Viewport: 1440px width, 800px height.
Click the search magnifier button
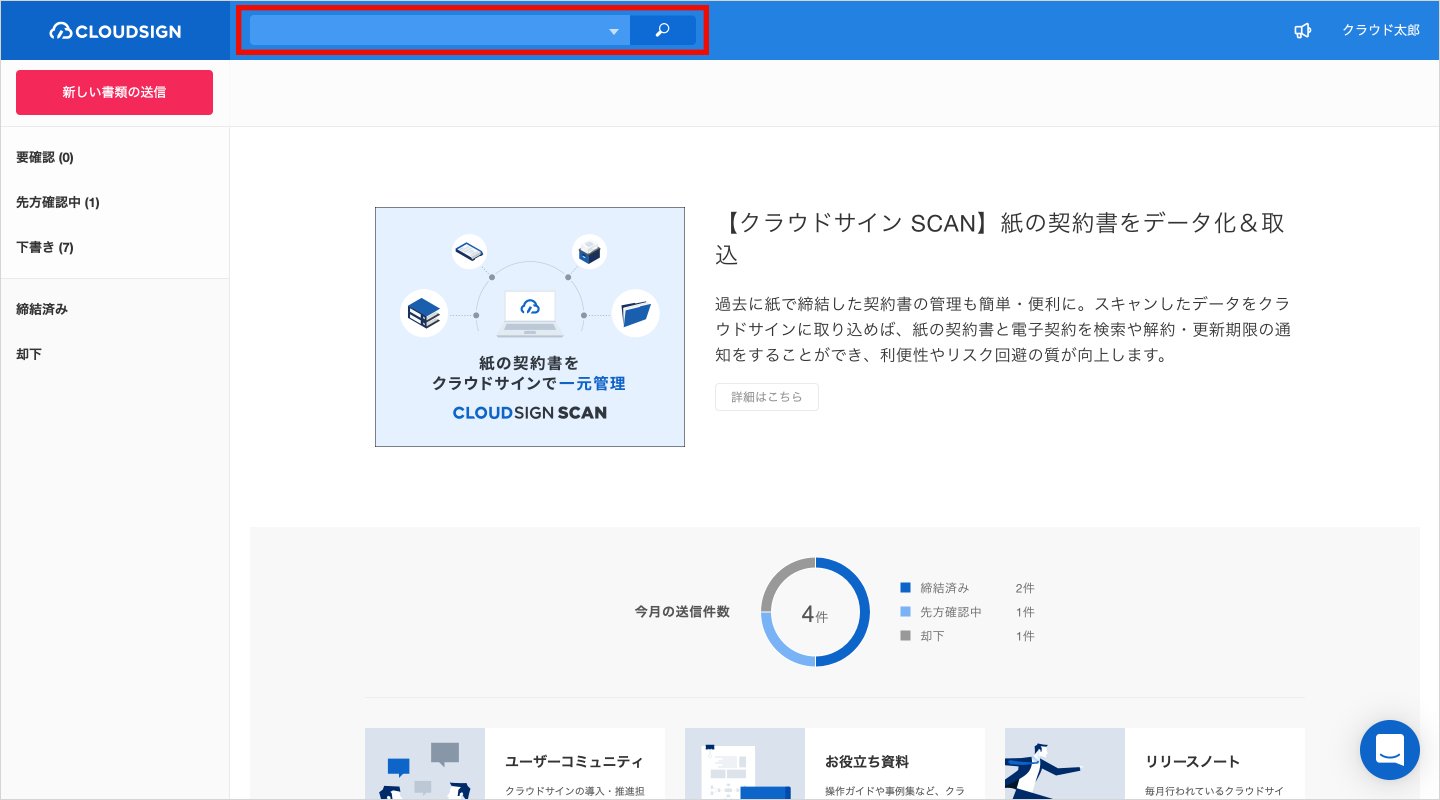click(662, 30)
